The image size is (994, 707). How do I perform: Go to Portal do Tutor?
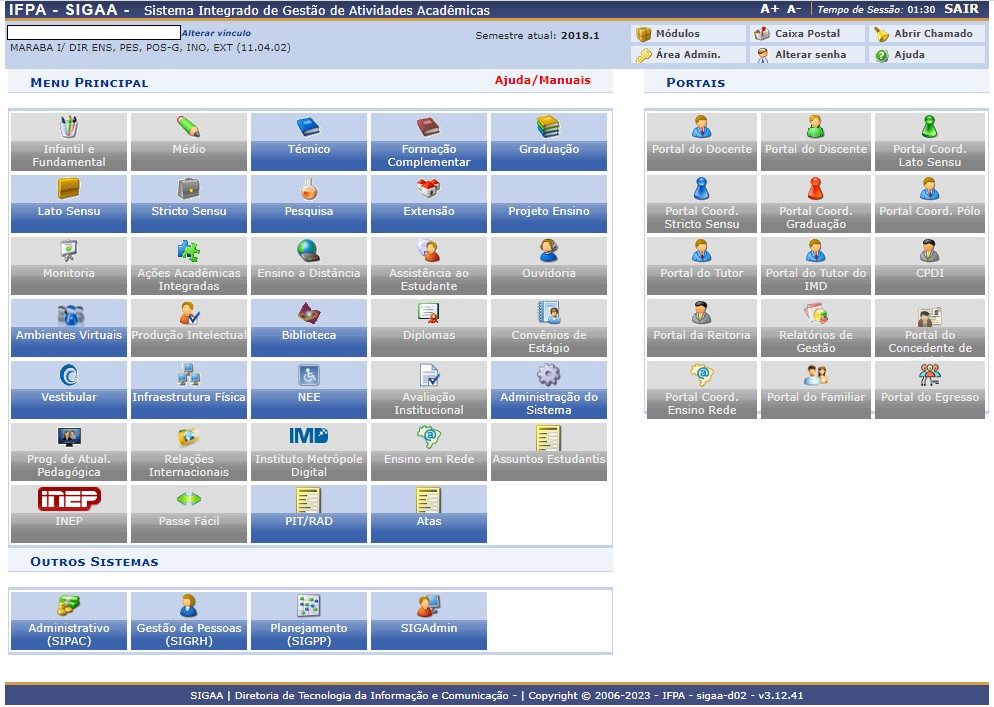tap(702, 266)
